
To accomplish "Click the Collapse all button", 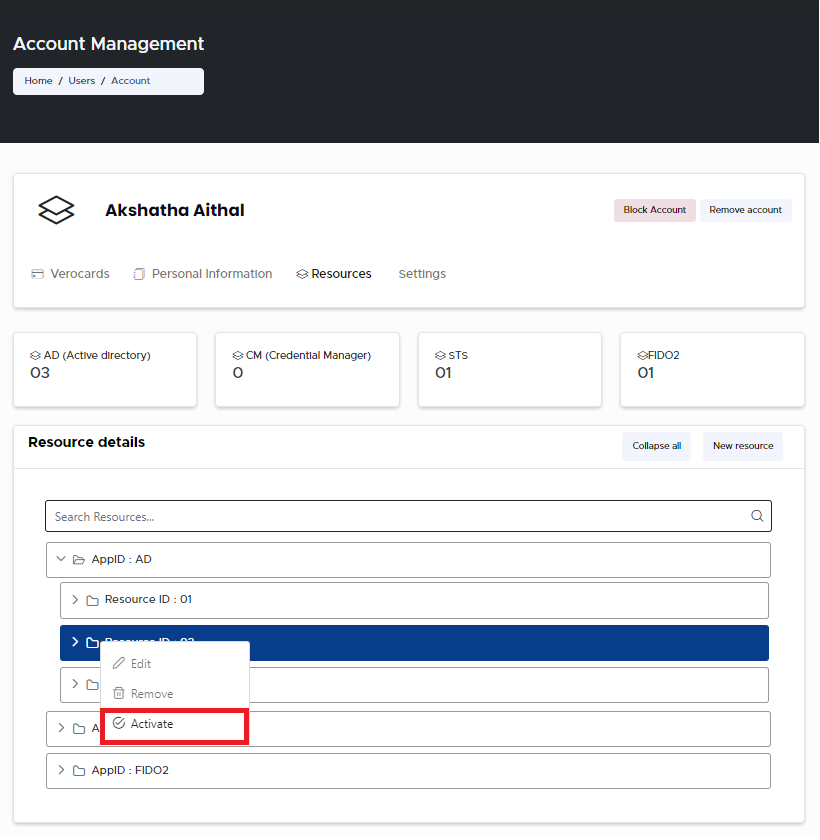I will [x=656, y=446].
